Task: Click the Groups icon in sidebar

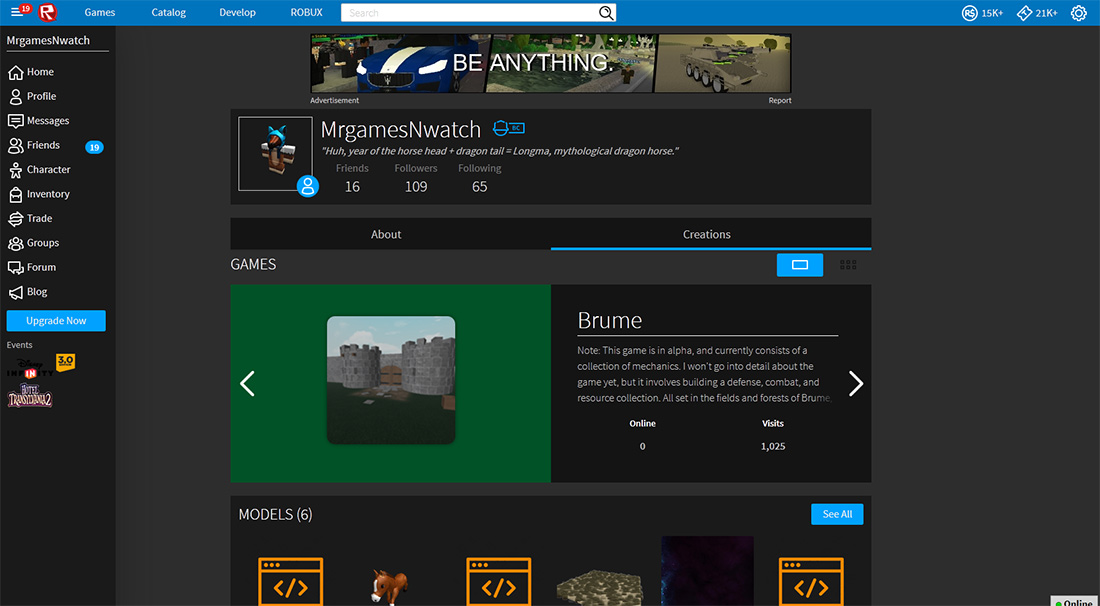Action: click(15, 243)
